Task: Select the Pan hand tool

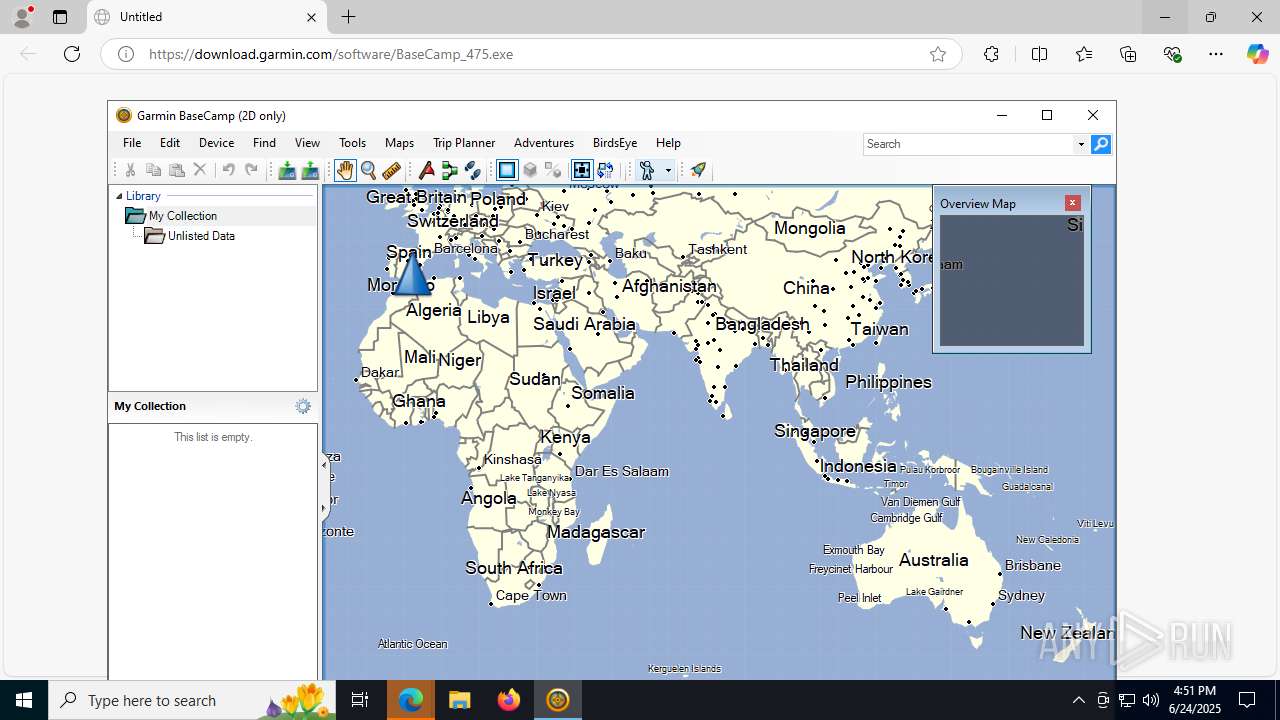Action: point(345,170)
